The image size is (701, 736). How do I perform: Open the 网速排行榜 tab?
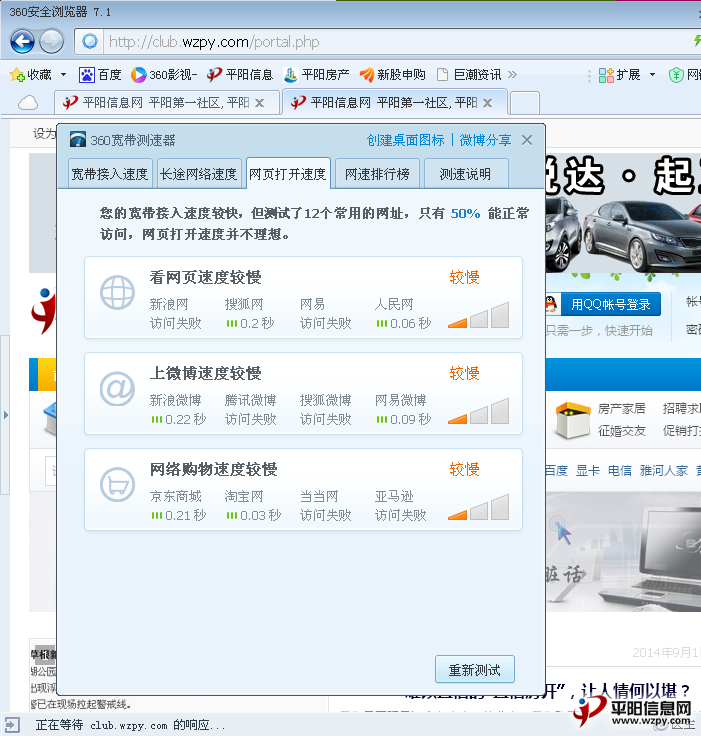(x=377, y=174)
